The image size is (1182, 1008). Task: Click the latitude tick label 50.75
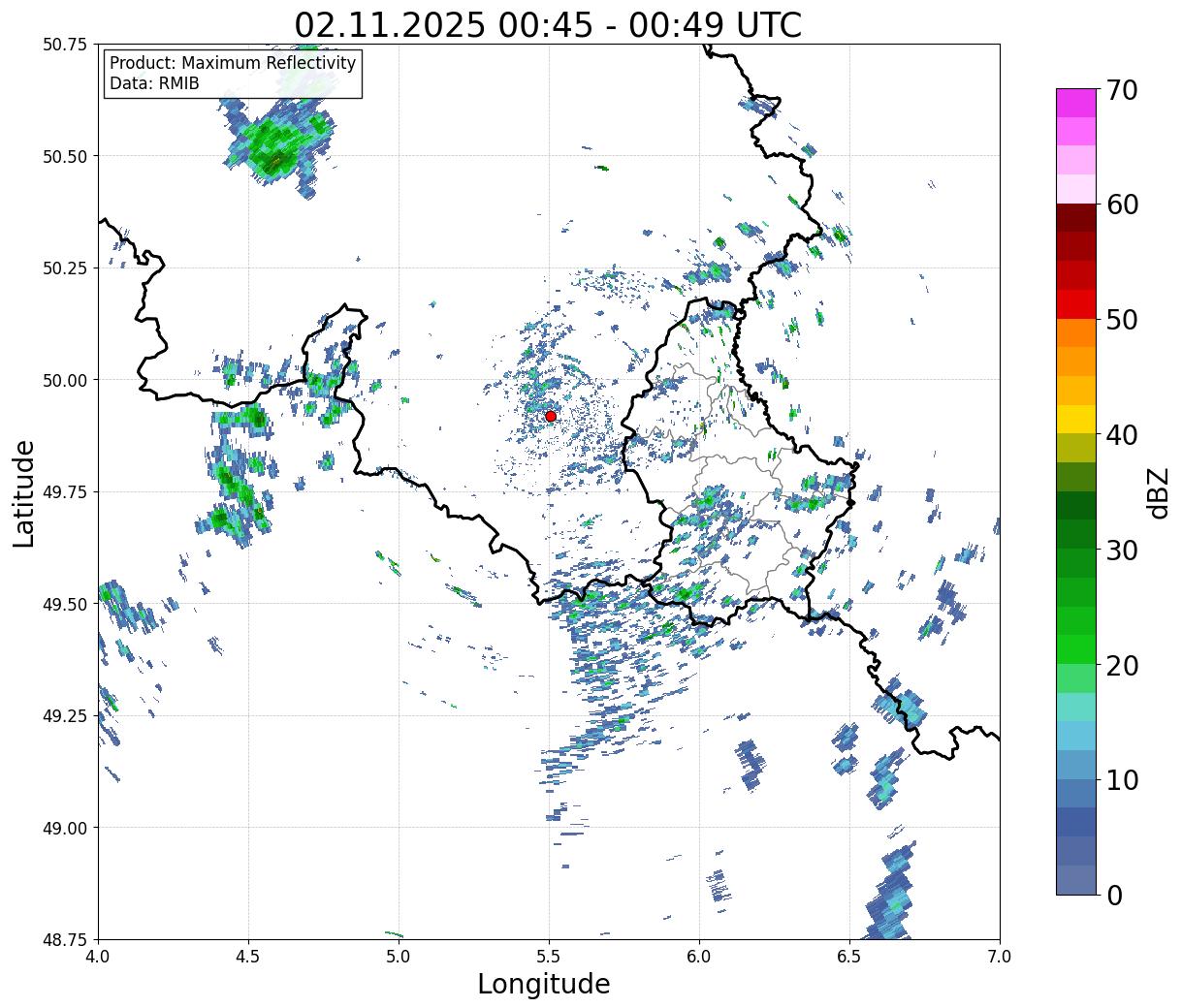coord(65,45)
